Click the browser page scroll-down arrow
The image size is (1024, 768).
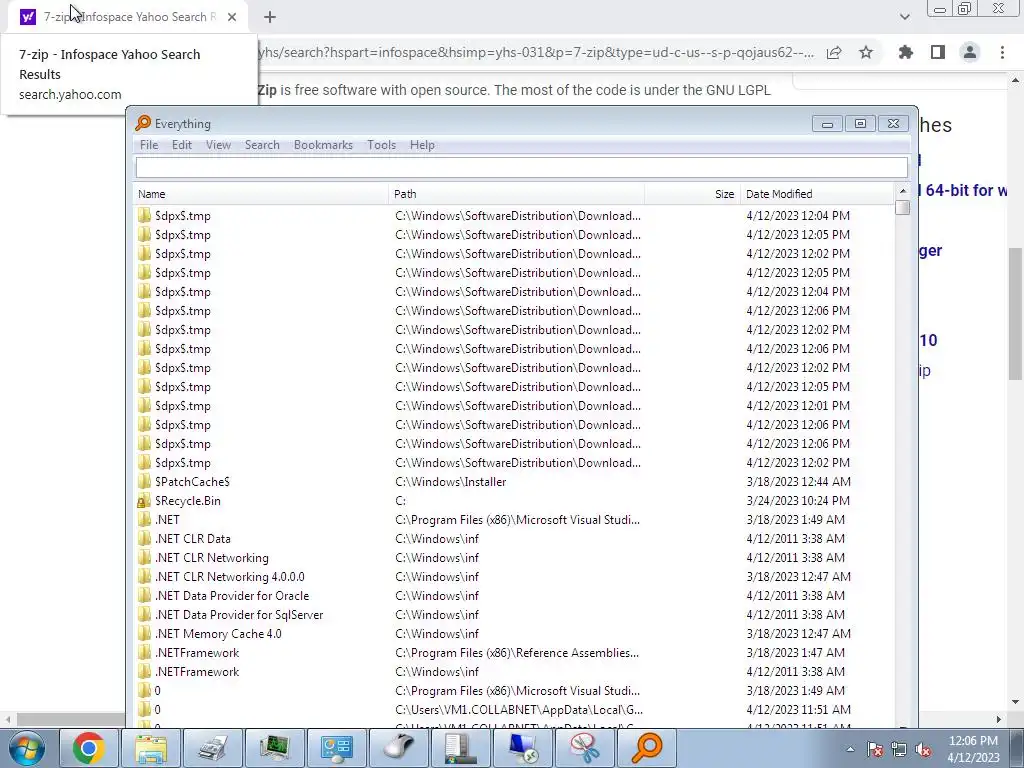coord(1015,702)
